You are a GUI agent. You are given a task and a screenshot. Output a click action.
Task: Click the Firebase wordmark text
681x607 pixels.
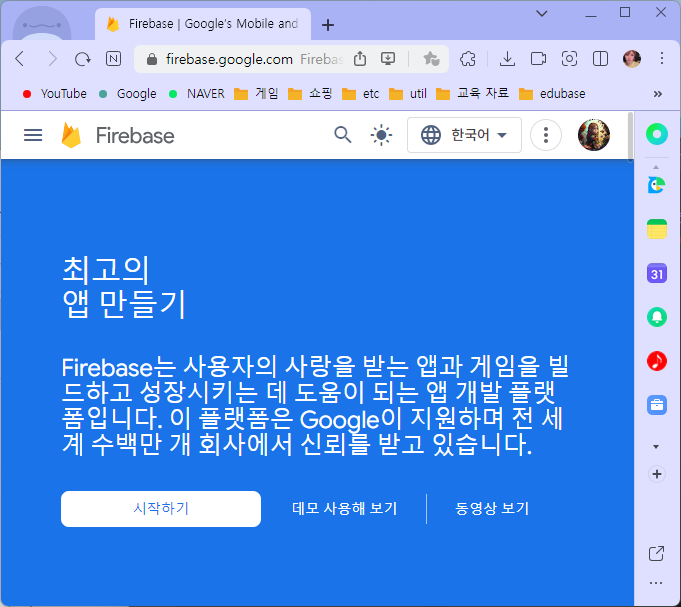(135, 135)
